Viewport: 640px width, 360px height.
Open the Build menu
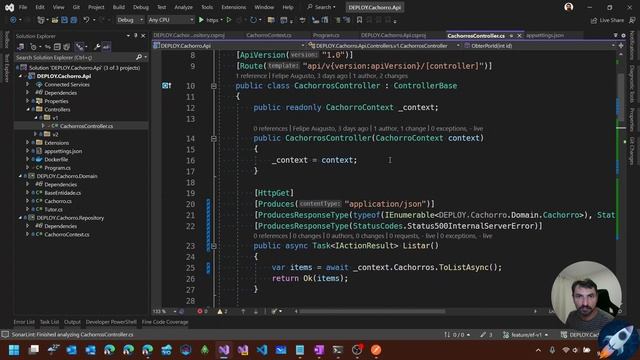point(118,7)
